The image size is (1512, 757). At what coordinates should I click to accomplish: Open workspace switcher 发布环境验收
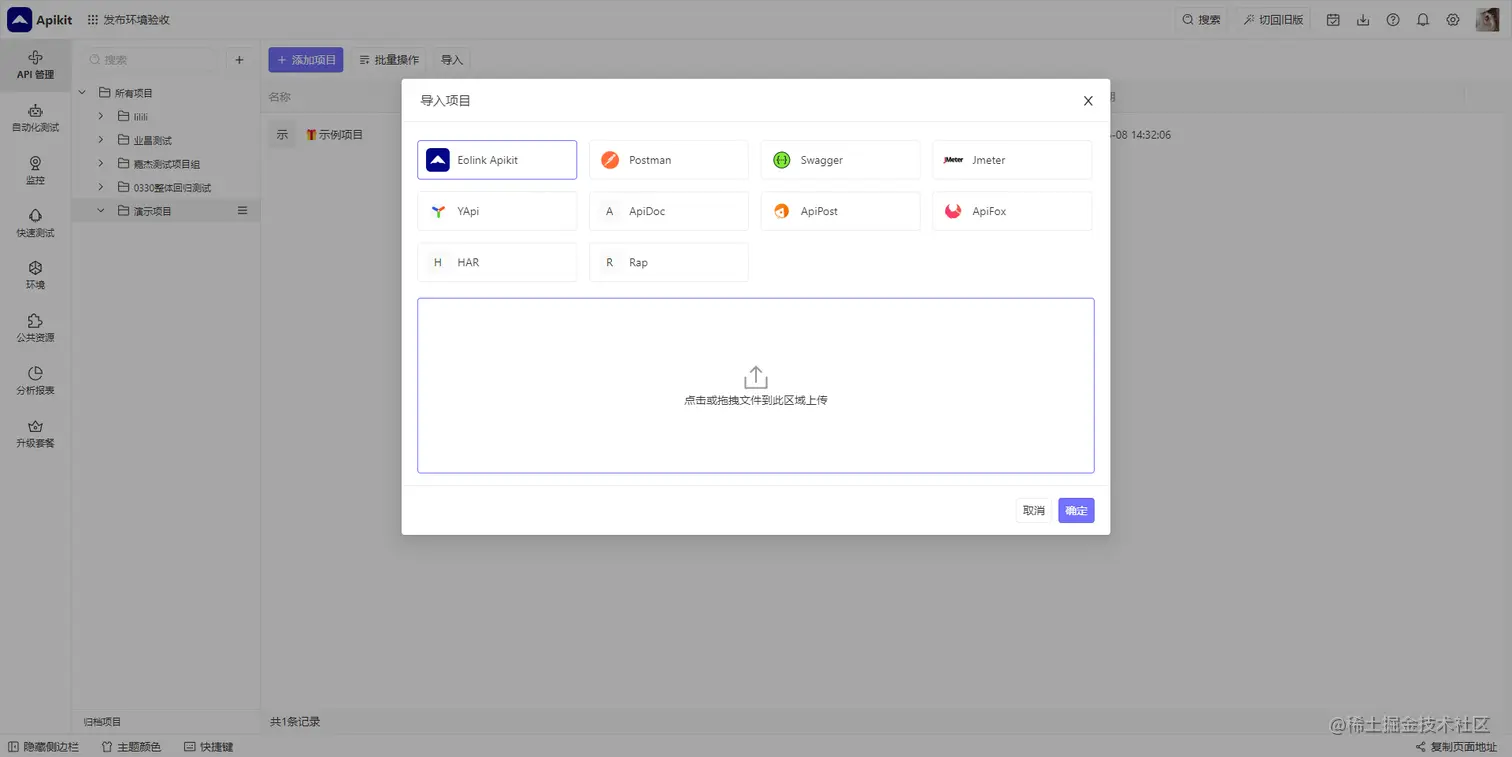pyautogui.click(x=129, y=19)
